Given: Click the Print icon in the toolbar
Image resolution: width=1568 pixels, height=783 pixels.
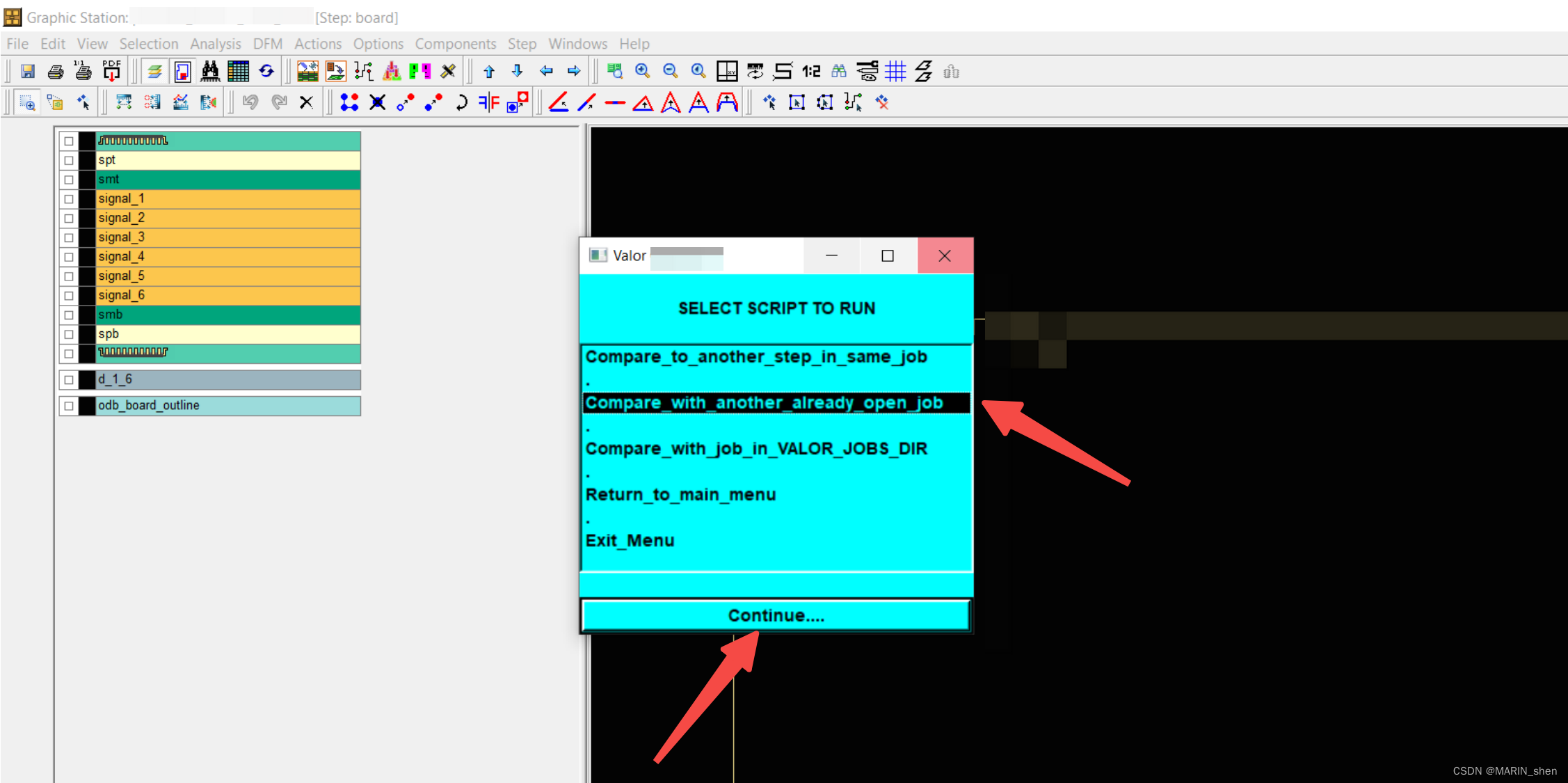Looking at the screenshot, I should tap(55, 71).
